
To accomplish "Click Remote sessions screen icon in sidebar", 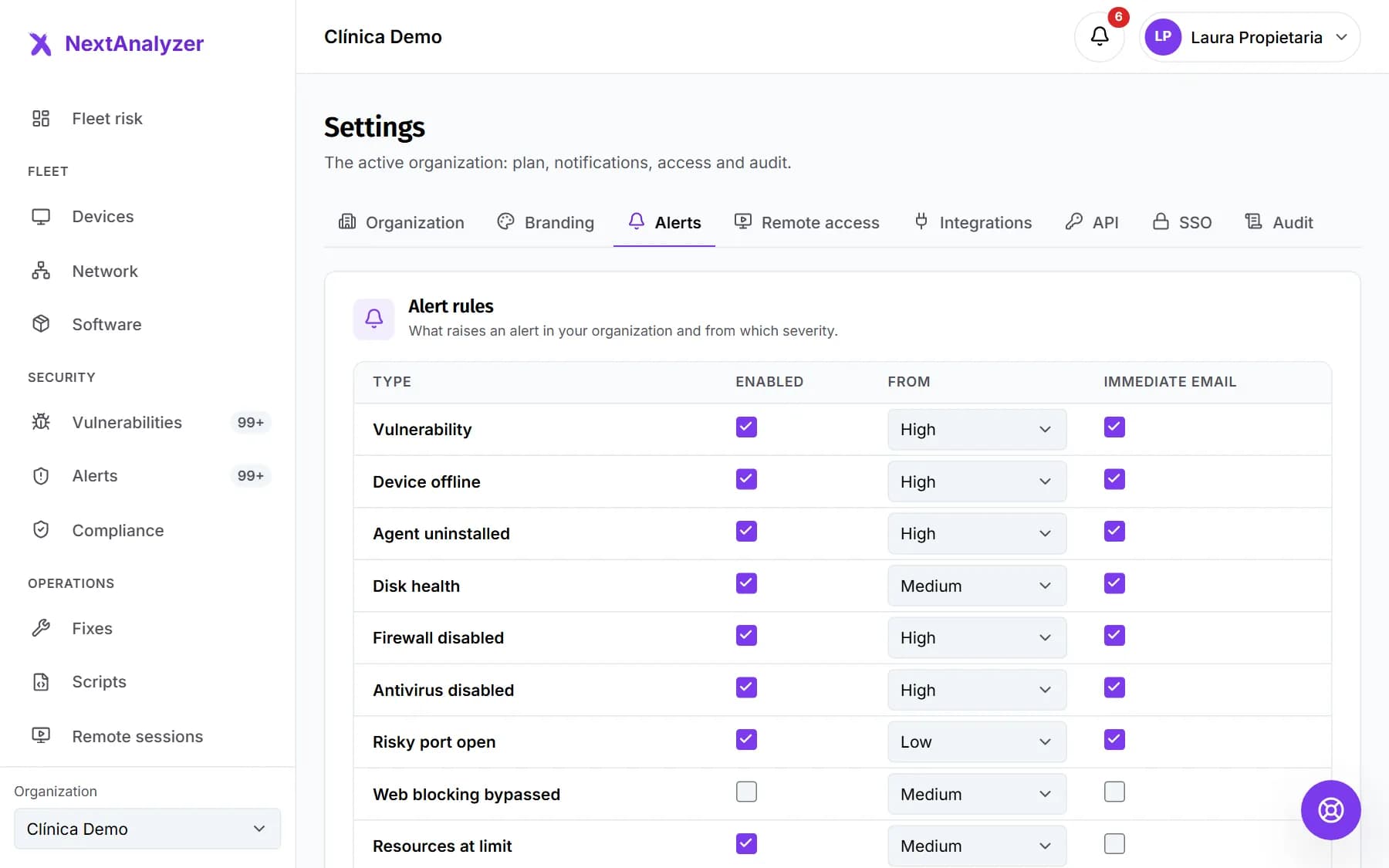I will [41, 736].
